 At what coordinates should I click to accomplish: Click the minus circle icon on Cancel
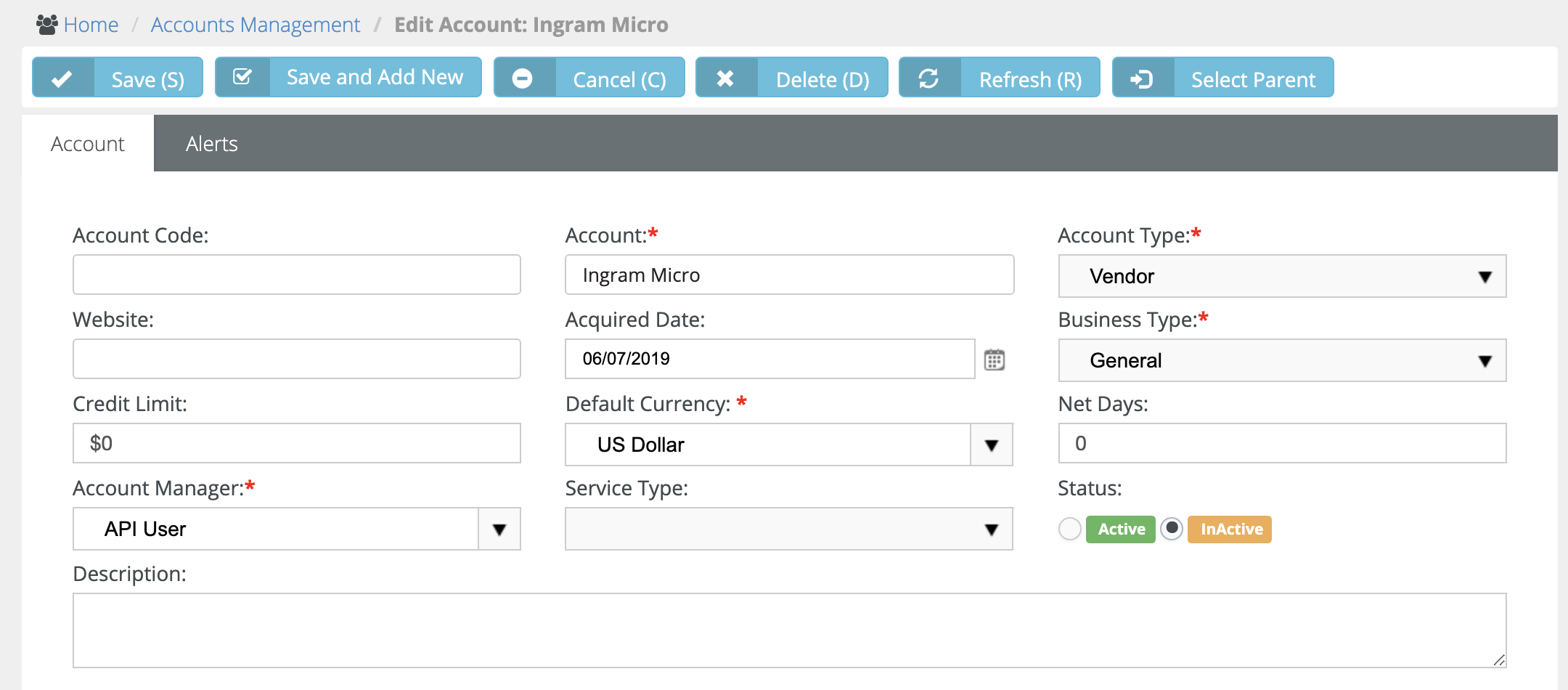coord(523,78)
